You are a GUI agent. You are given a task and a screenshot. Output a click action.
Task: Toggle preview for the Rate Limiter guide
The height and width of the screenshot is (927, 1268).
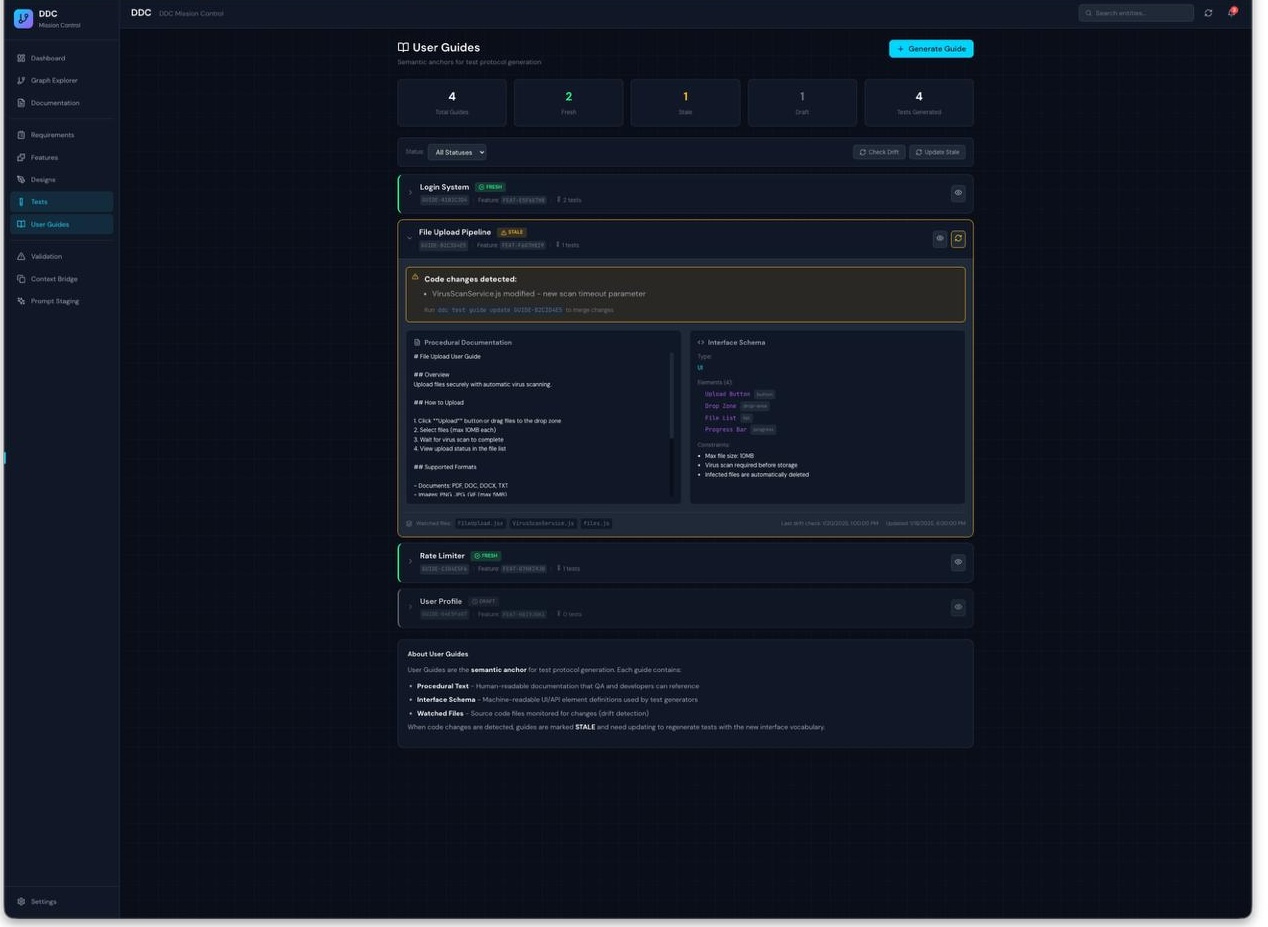click(957, 561)
